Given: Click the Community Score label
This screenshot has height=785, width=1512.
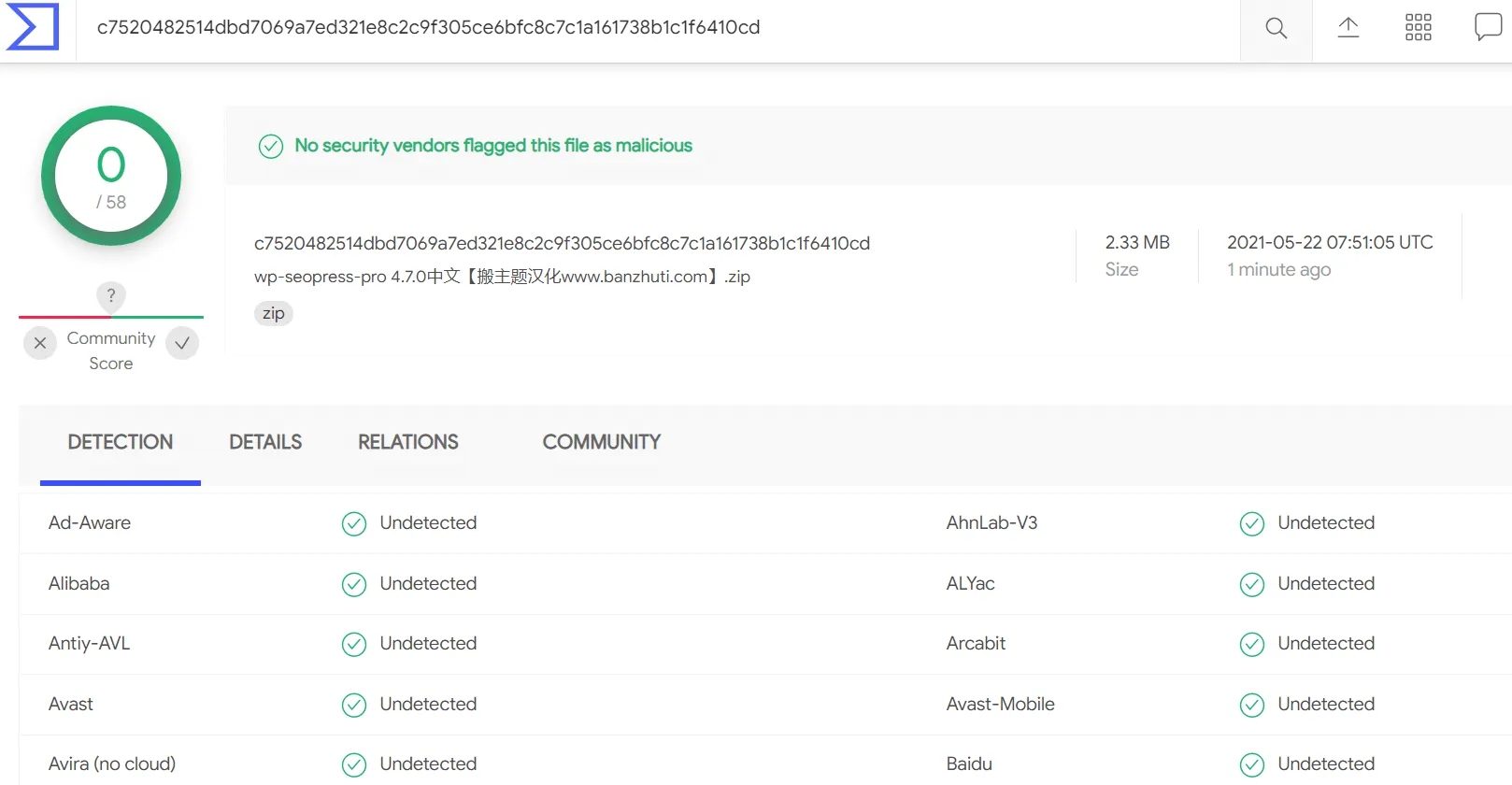Looking at the screenshot, I should pos(111,350).
